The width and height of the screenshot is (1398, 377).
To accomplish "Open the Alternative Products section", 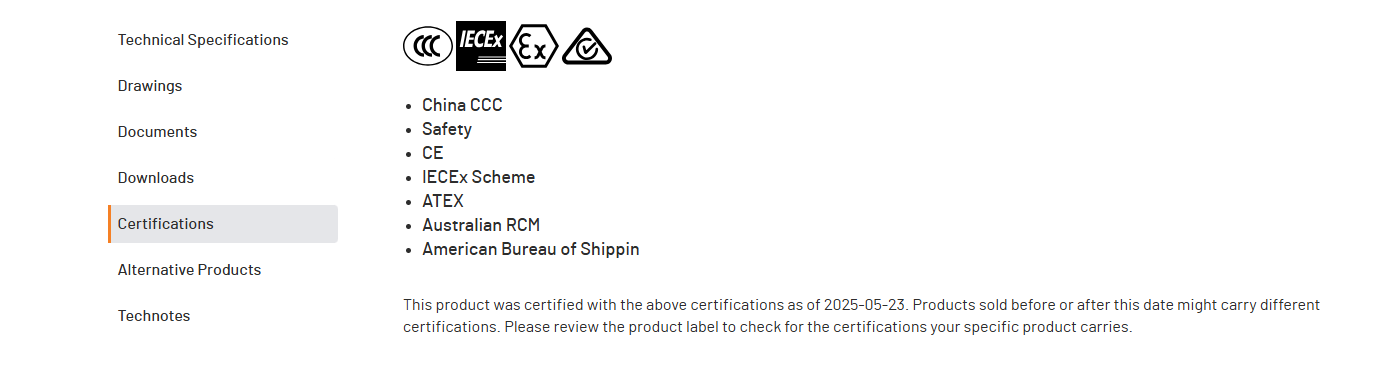I will [x=189, y=270].
